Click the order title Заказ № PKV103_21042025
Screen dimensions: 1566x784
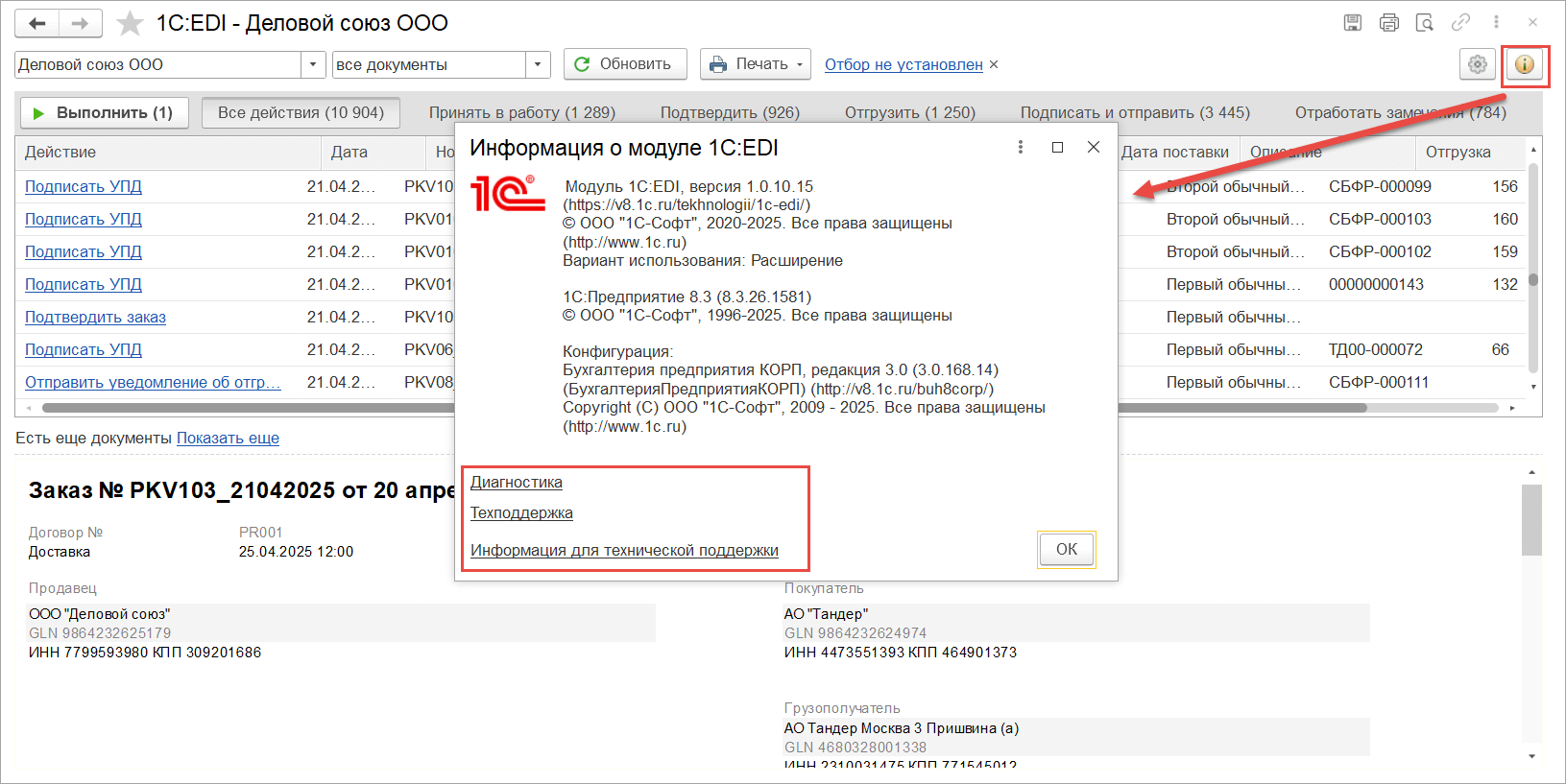click(x=242, y=490)
